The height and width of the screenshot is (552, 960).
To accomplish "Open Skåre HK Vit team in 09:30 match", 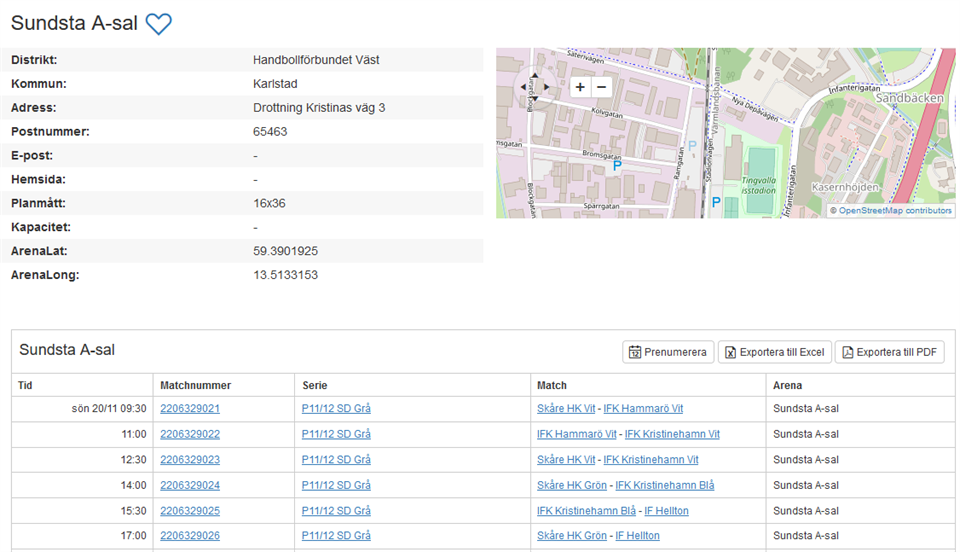I will coord(566,409).
